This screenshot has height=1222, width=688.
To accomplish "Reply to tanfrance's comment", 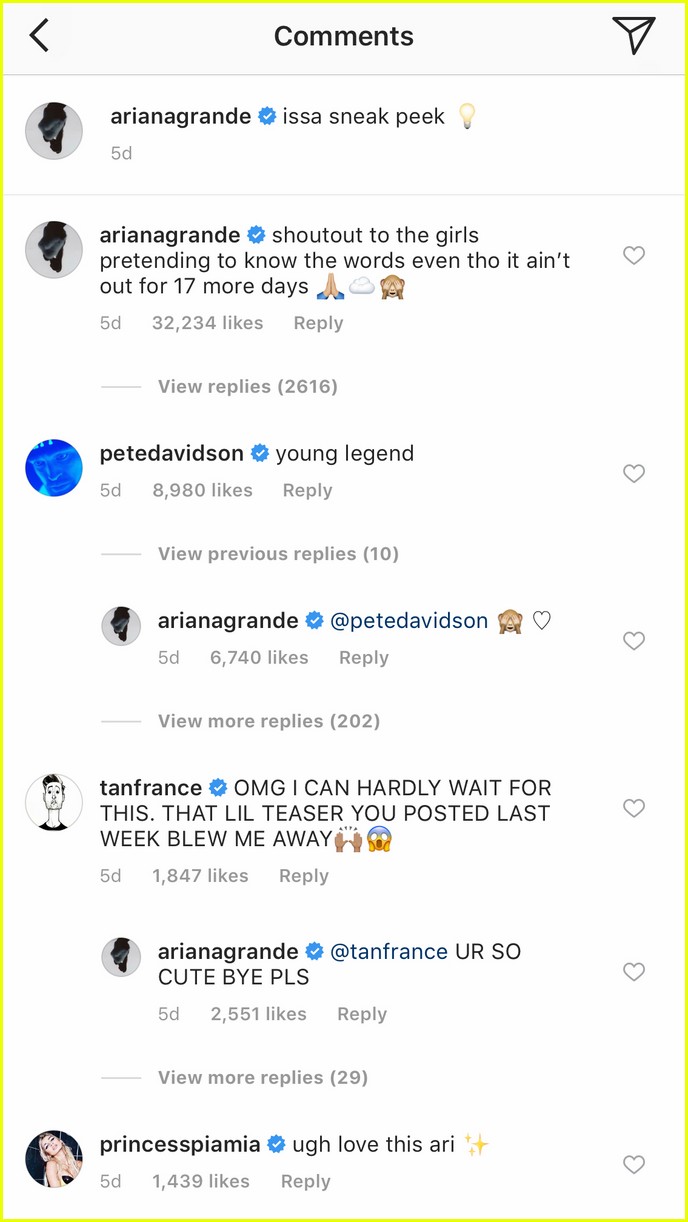I will click(x=304, y=876).
